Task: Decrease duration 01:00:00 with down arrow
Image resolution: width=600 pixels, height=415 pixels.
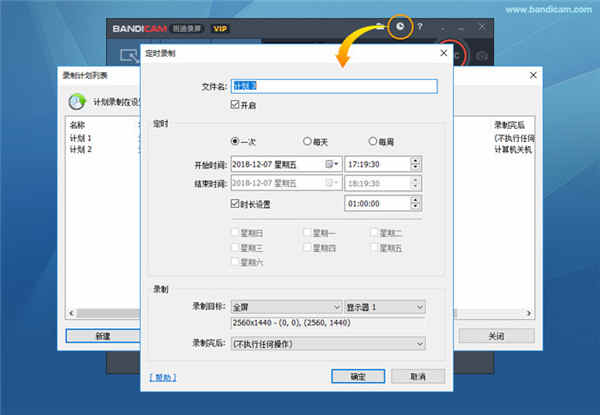Action: 415,207
